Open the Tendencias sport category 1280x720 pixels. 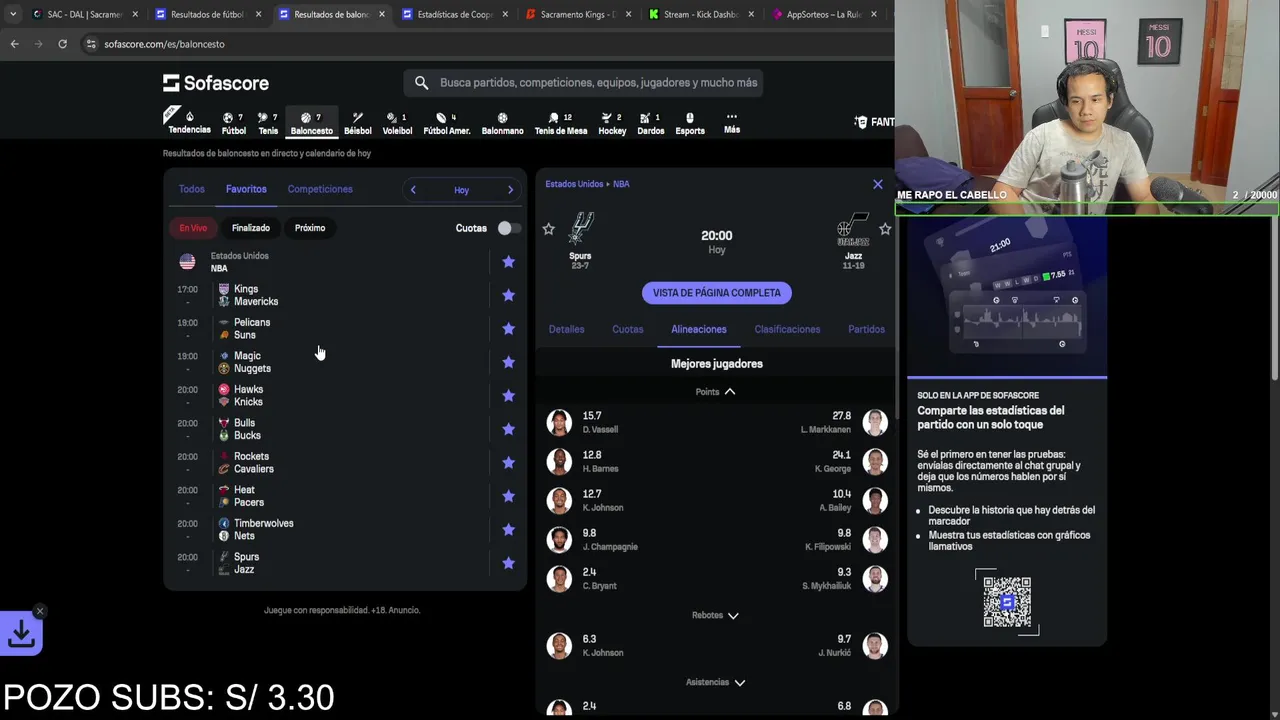pos(189,122)
